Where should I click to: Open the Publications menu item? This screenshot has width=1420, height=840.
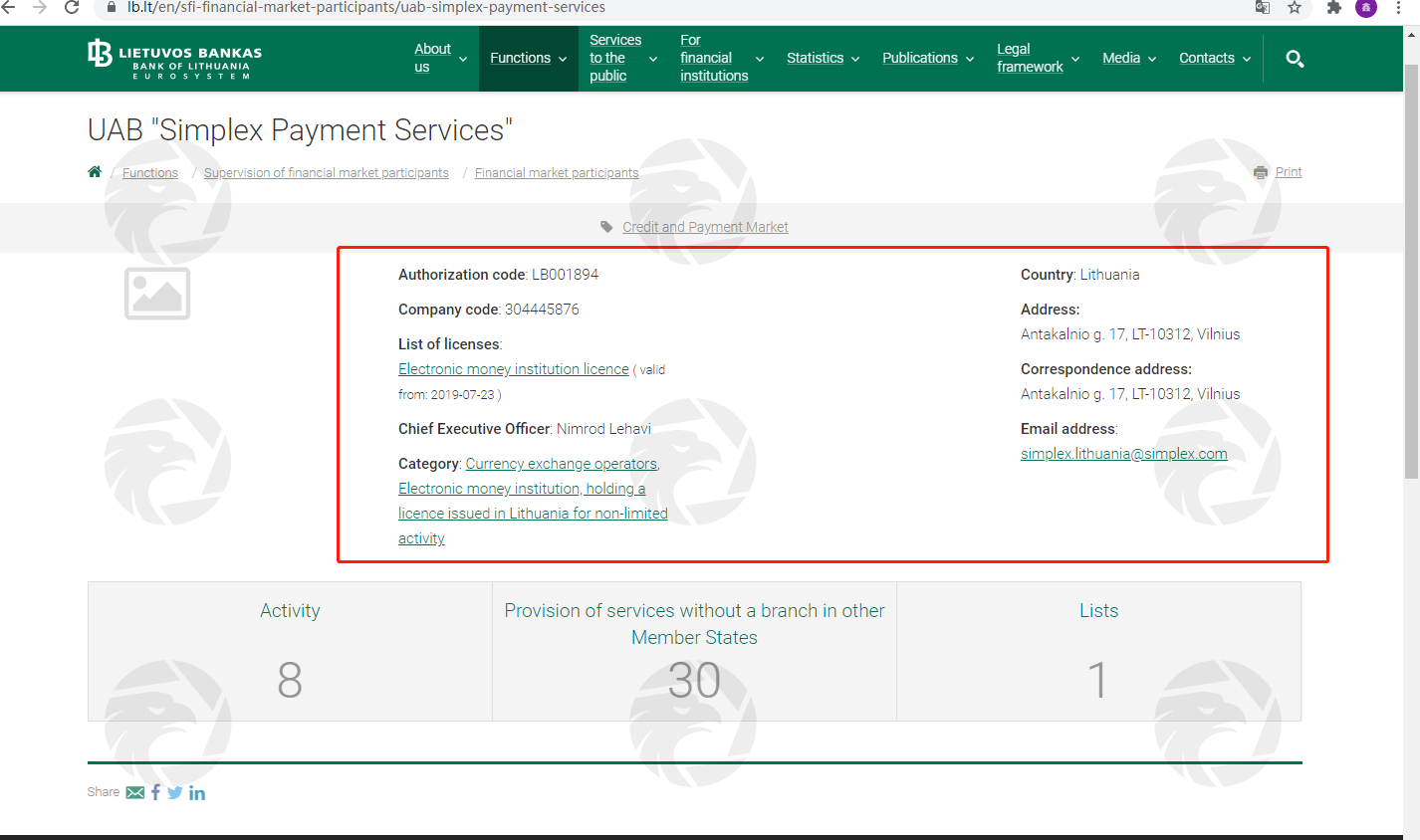click(x=920, y=58)
